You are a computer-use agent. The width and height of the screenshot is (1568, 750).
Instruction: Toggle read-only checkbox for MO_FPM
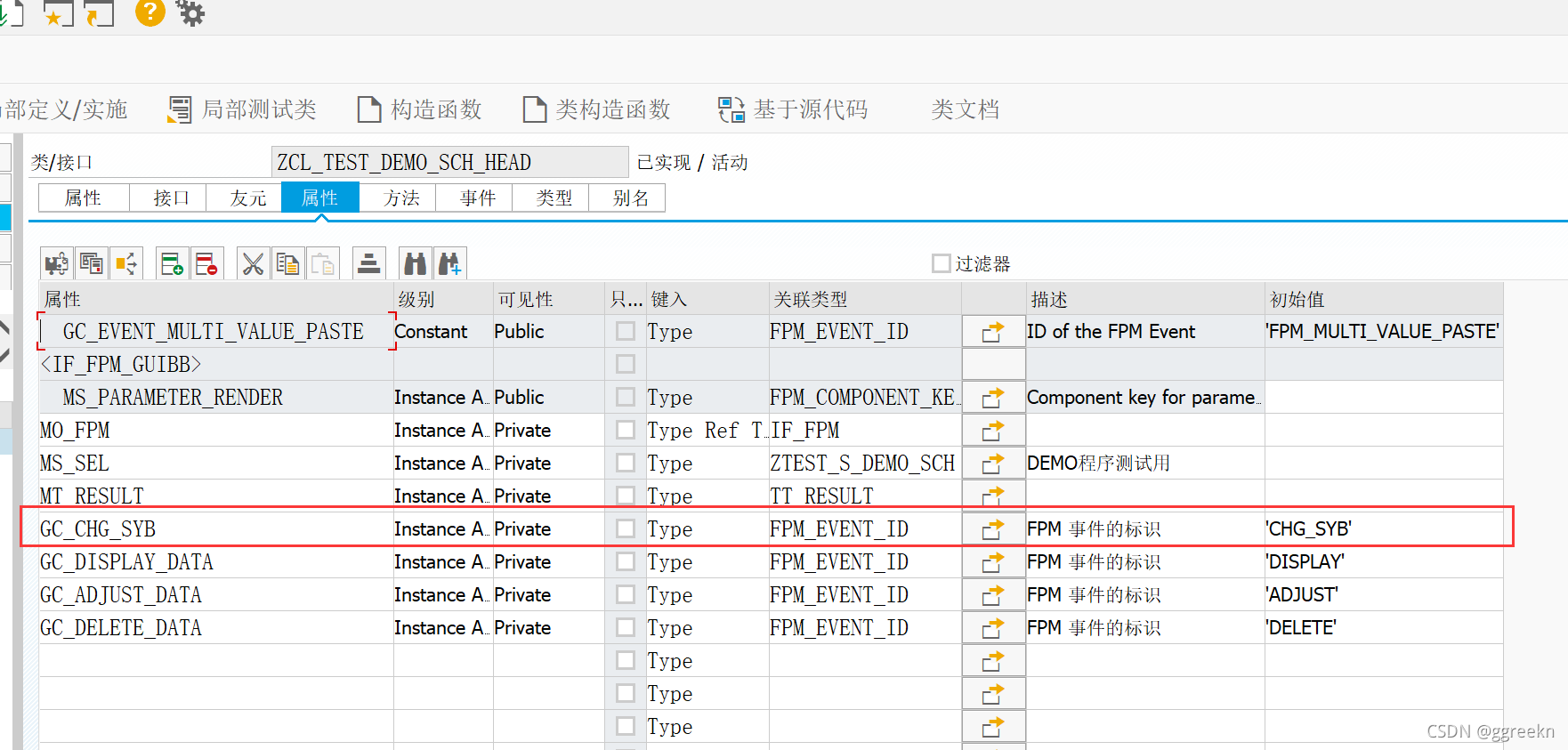point(626,430)
